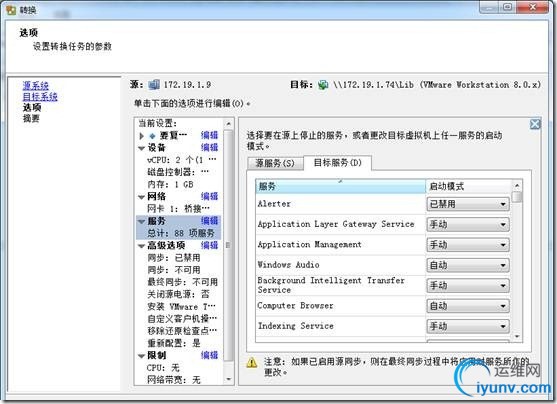This screenshot has height=404, width=557.
Task: Click the 最终同步: 不可用 entry
Action: click(182, 282)
